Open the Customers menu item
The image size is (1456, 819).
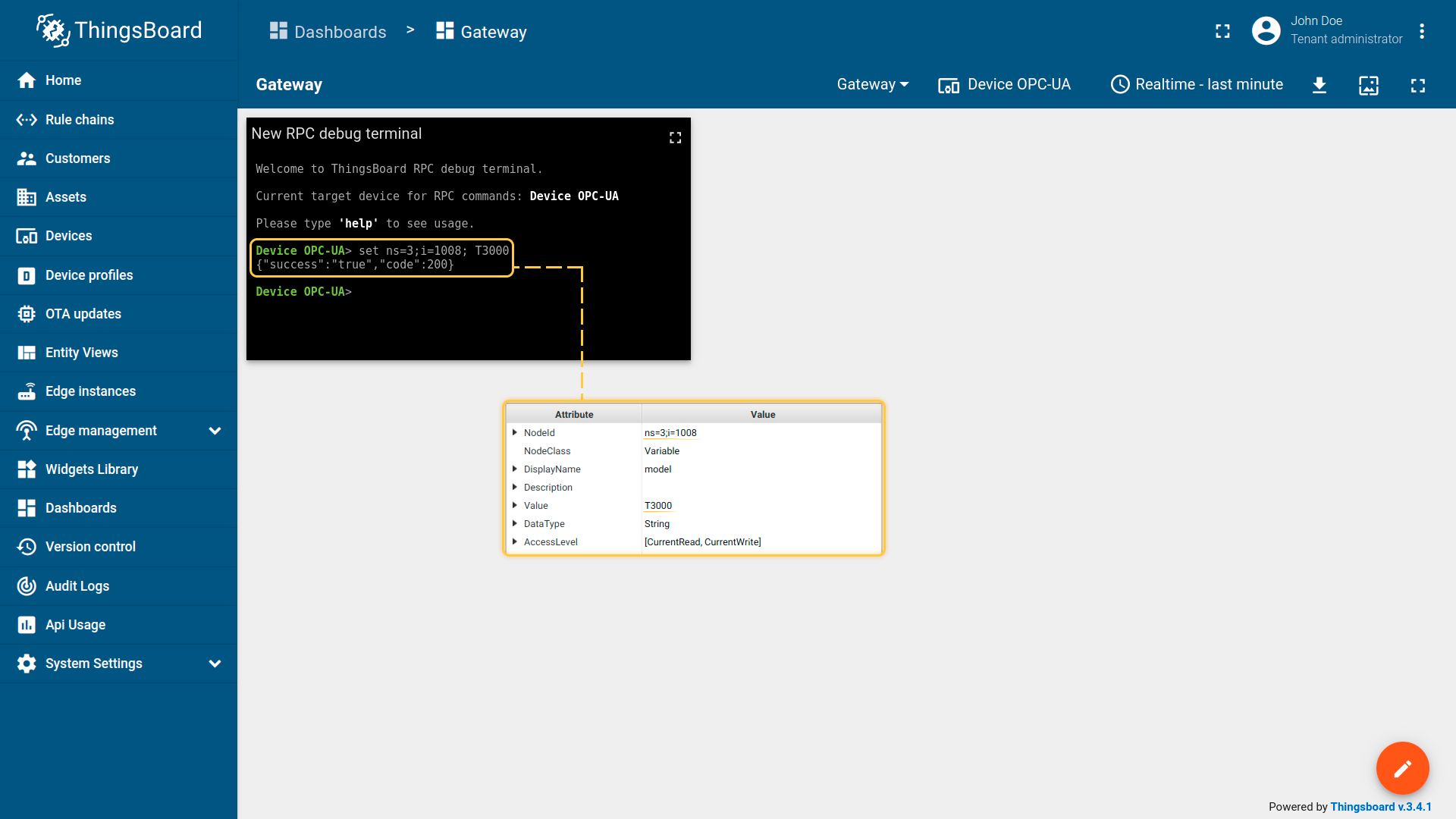(118, 158)
